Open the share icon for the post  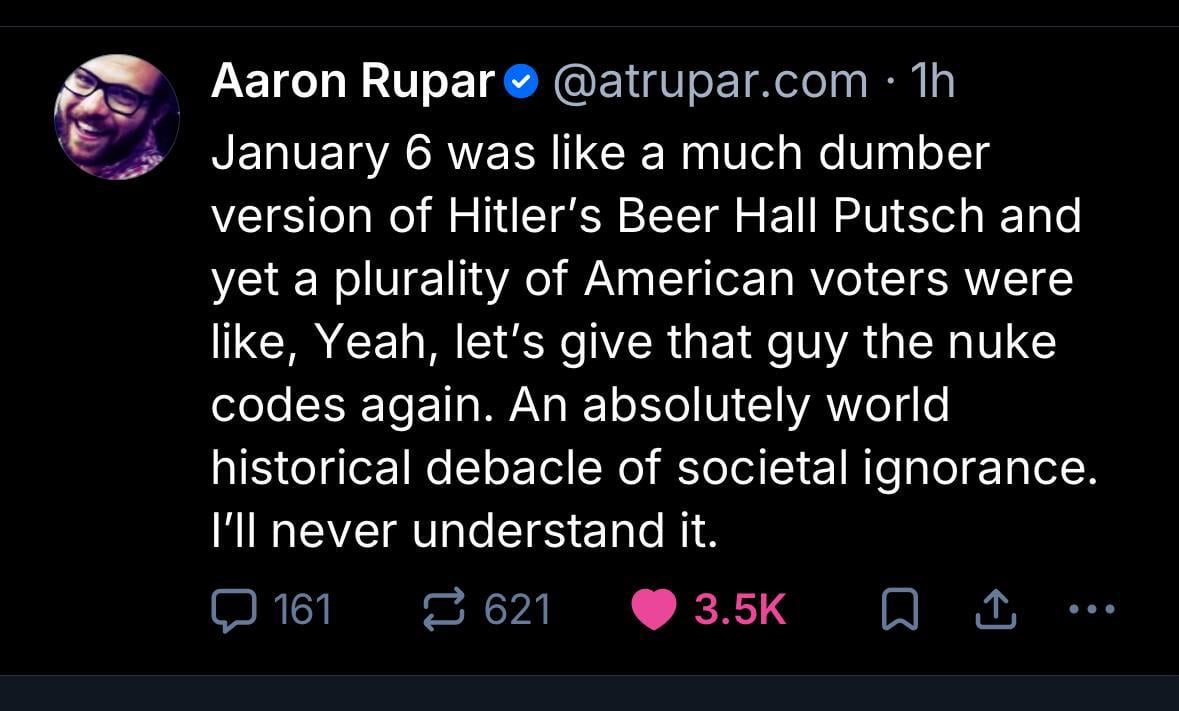(995, 609)
